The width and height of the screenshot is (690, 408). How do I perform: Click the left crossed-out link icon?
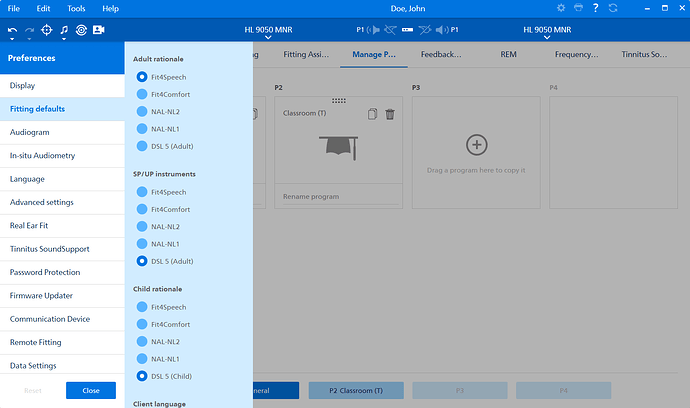pyautogui.click(x=390, y=30)
